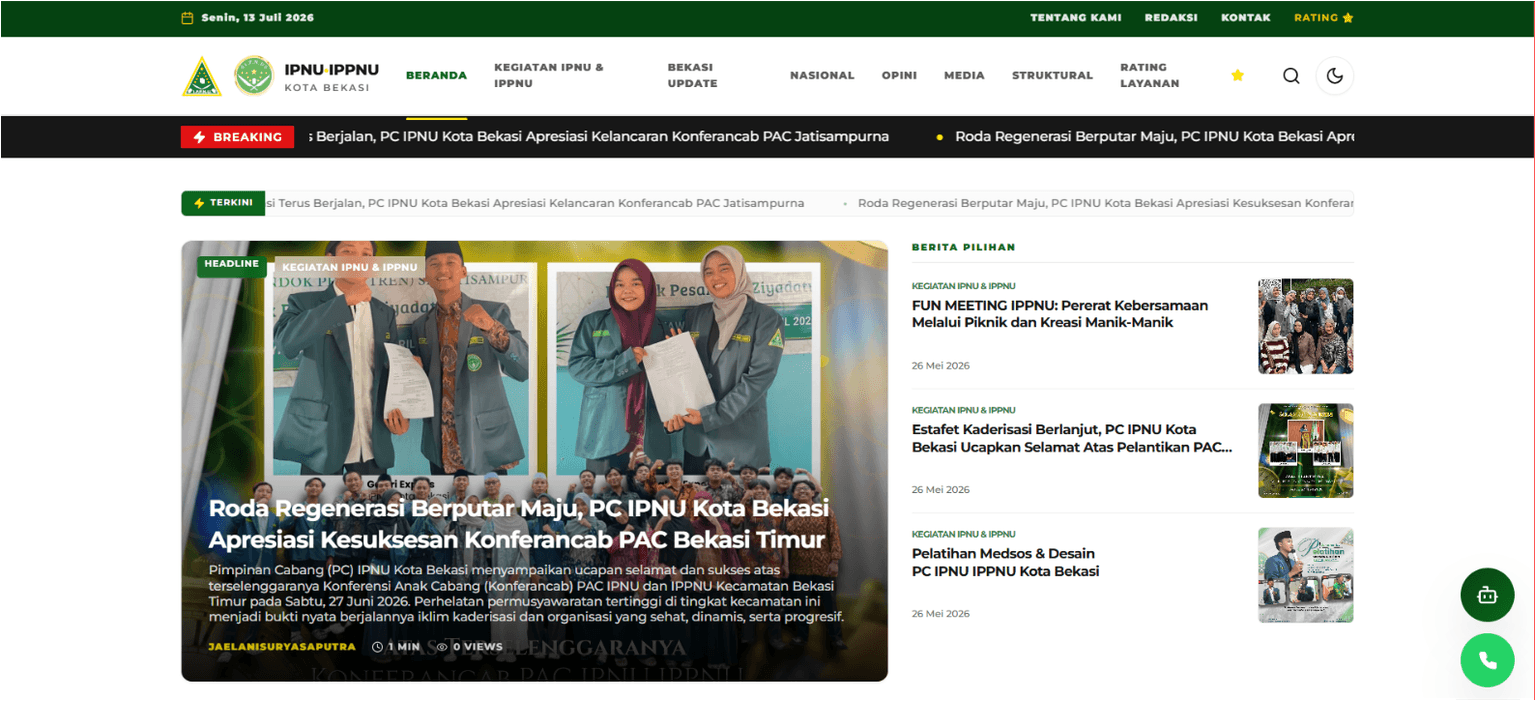Click thumbnail of Estafet Kaderisasi article
1536x701 pixels.
1305,450
